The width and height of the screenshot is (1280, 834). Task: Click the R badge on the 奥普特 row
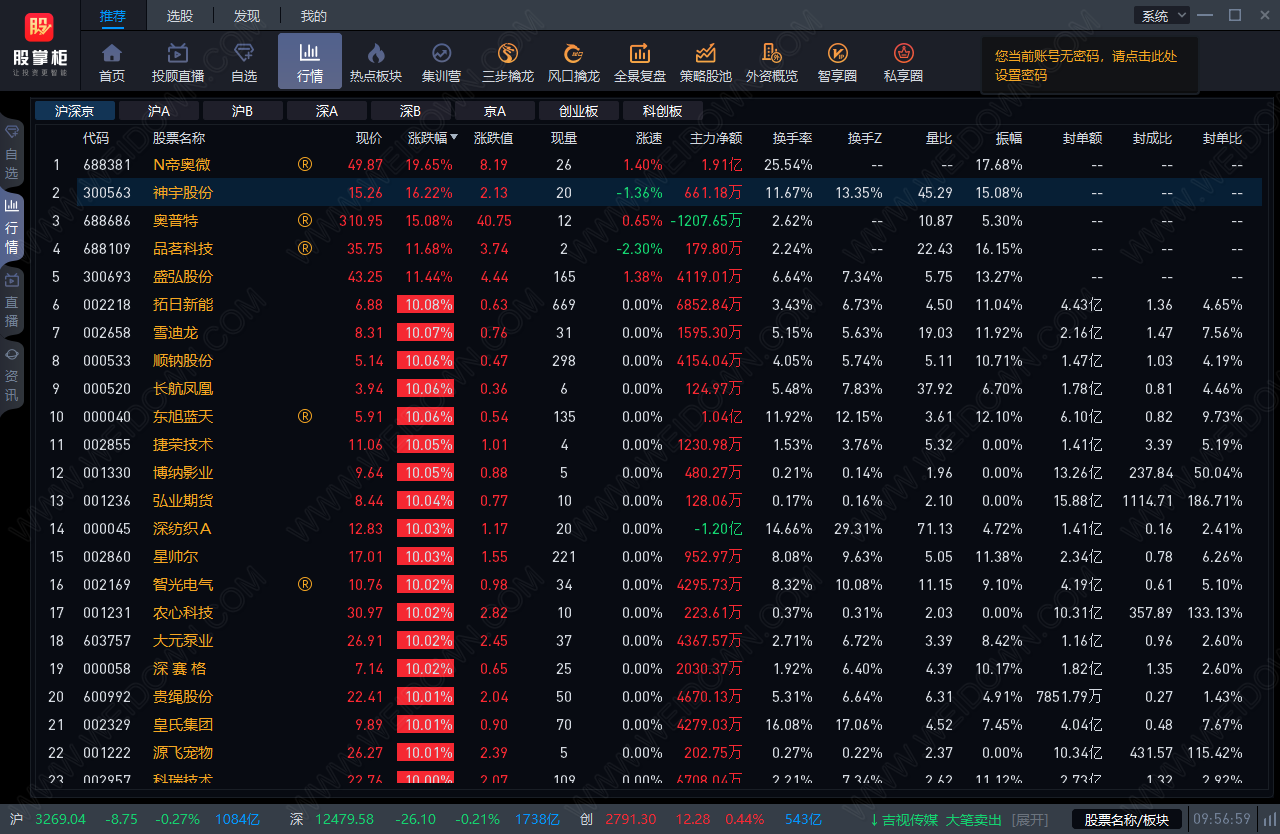[305, 220]
